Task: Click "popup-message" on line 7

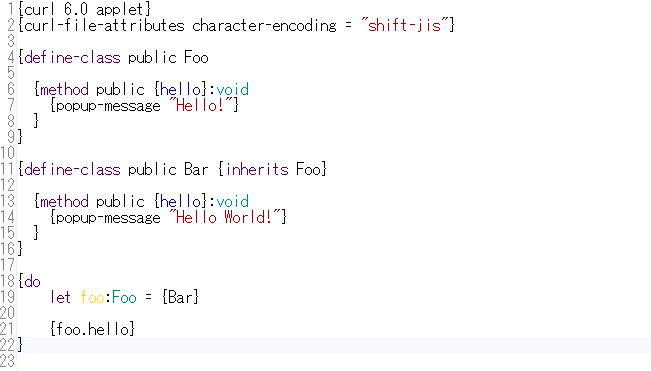Action: pos(108,105)
